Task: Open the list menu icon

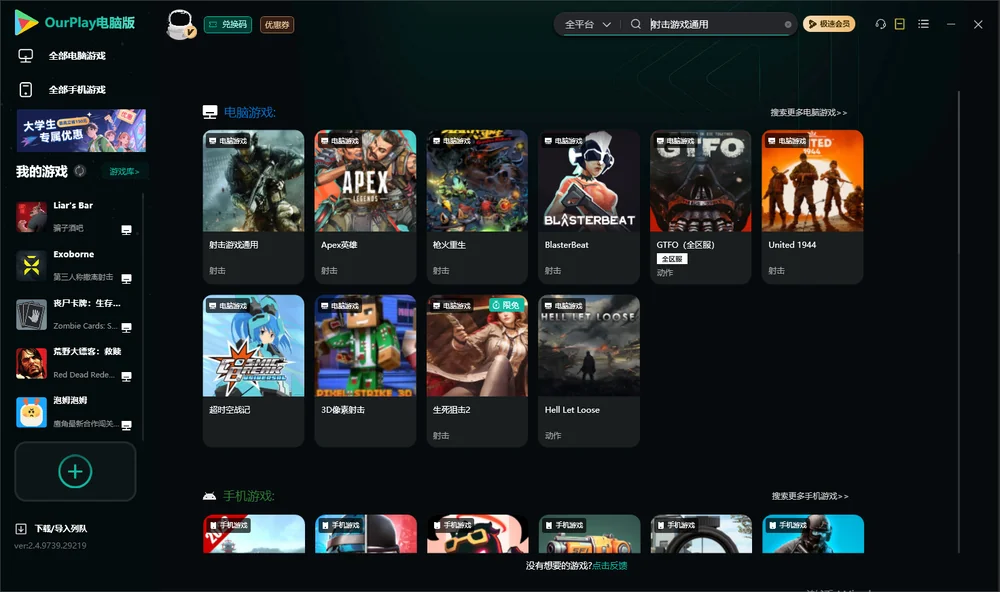Action: pos(923,24)
